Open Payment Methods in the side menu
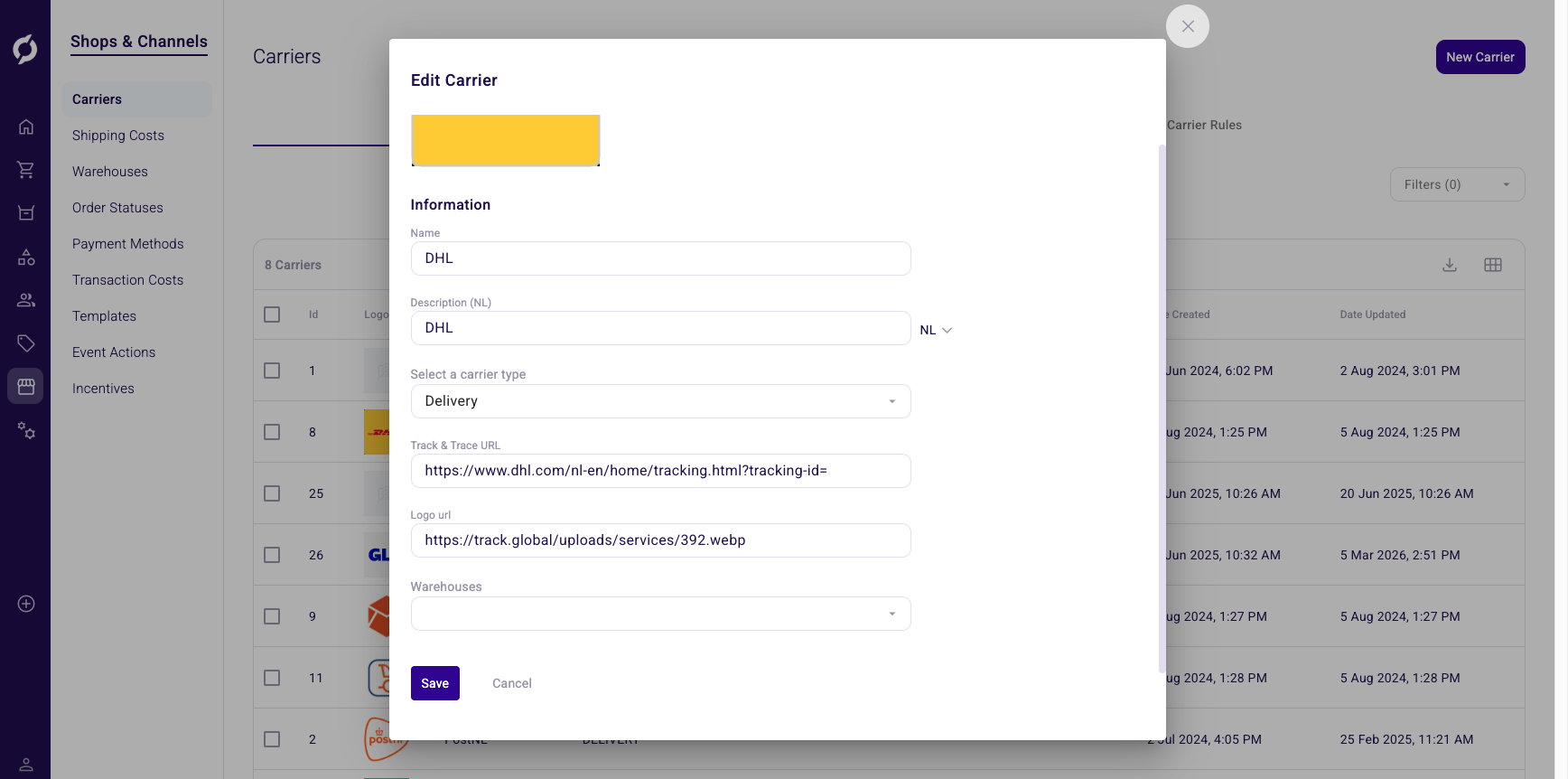The image size is (1568, 779). tap(127, 244)
